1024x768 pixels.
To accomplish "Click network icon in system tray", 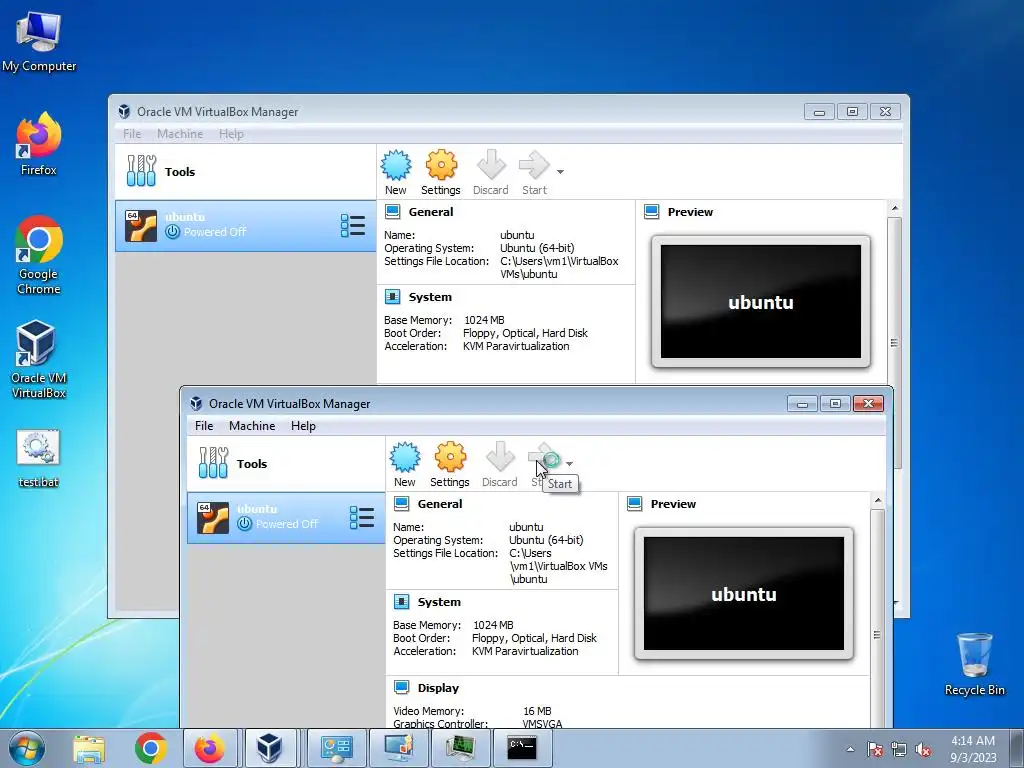I will click(x=899, y=749).
